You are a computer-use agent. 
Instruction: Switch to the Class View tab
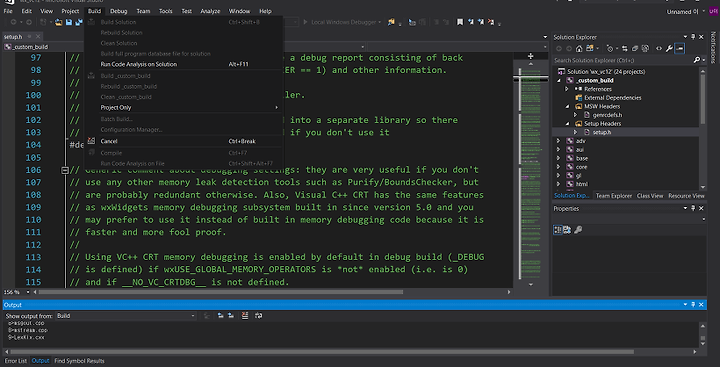point(650,196)
